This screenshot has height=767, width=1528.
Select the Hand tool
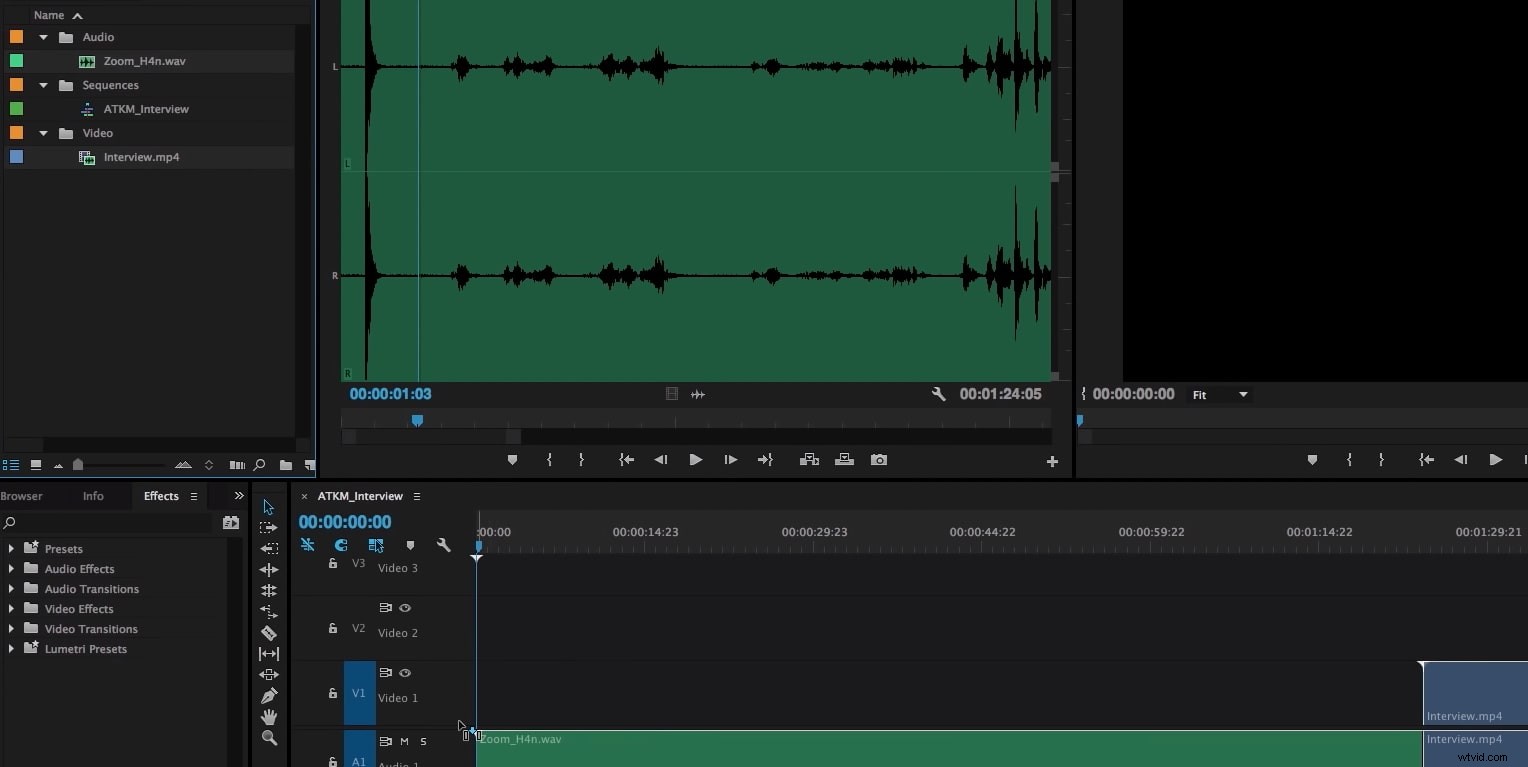[268, 717]
